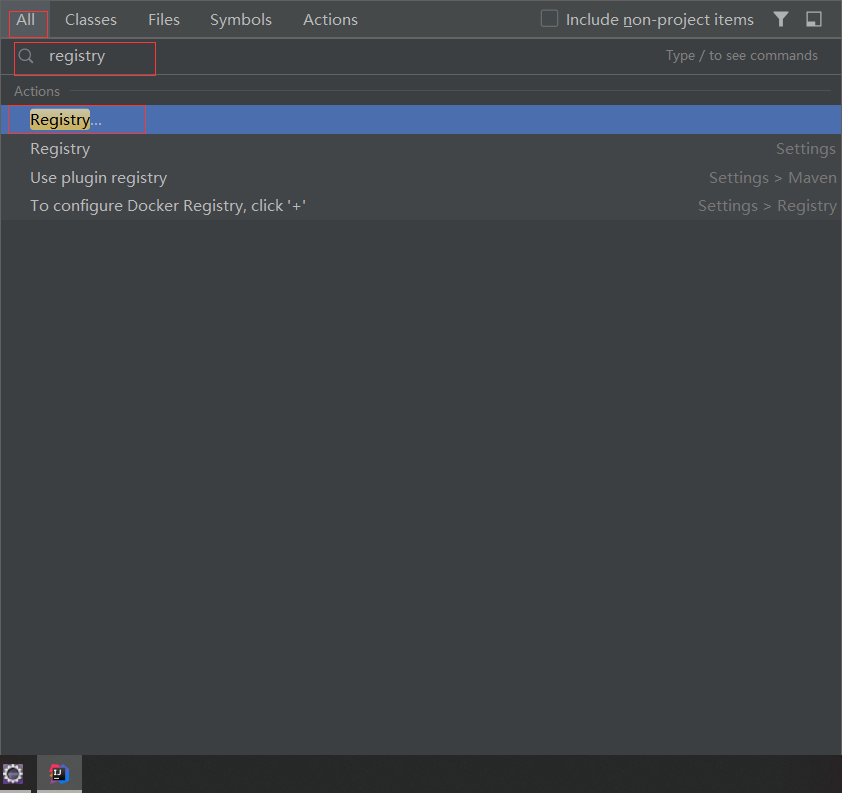
Task: Click the settings gear taskbar icon
Action: (x=13, y=774)
